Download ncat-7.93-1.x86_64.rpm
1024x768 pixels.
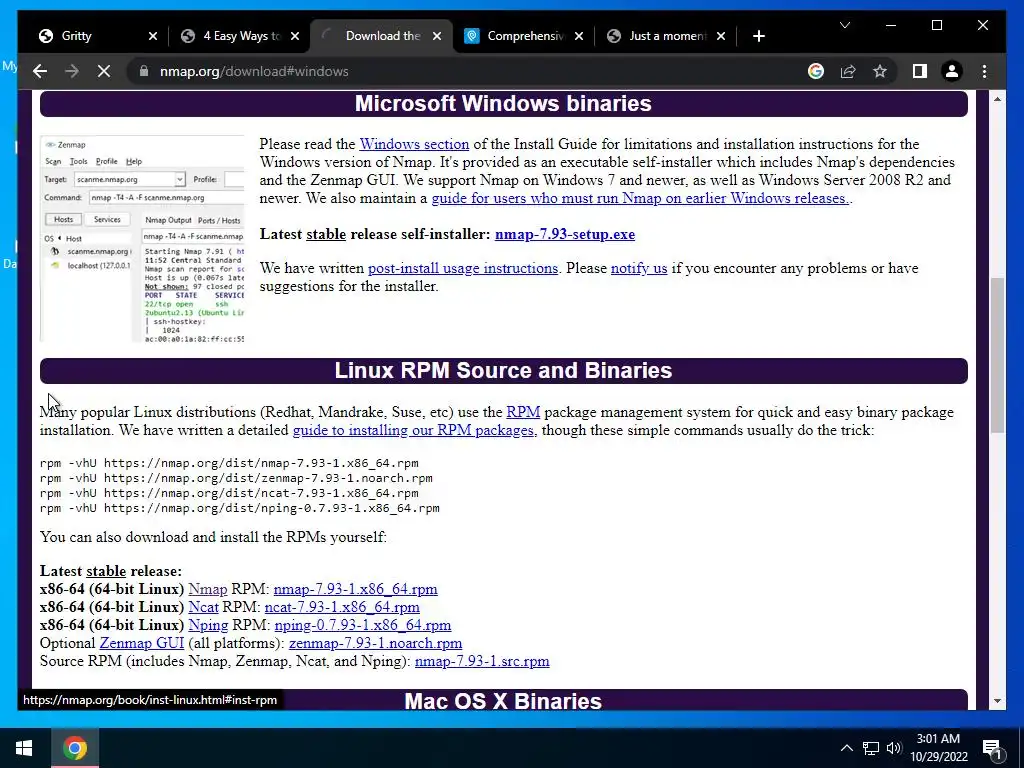click(x=342, y=607)
